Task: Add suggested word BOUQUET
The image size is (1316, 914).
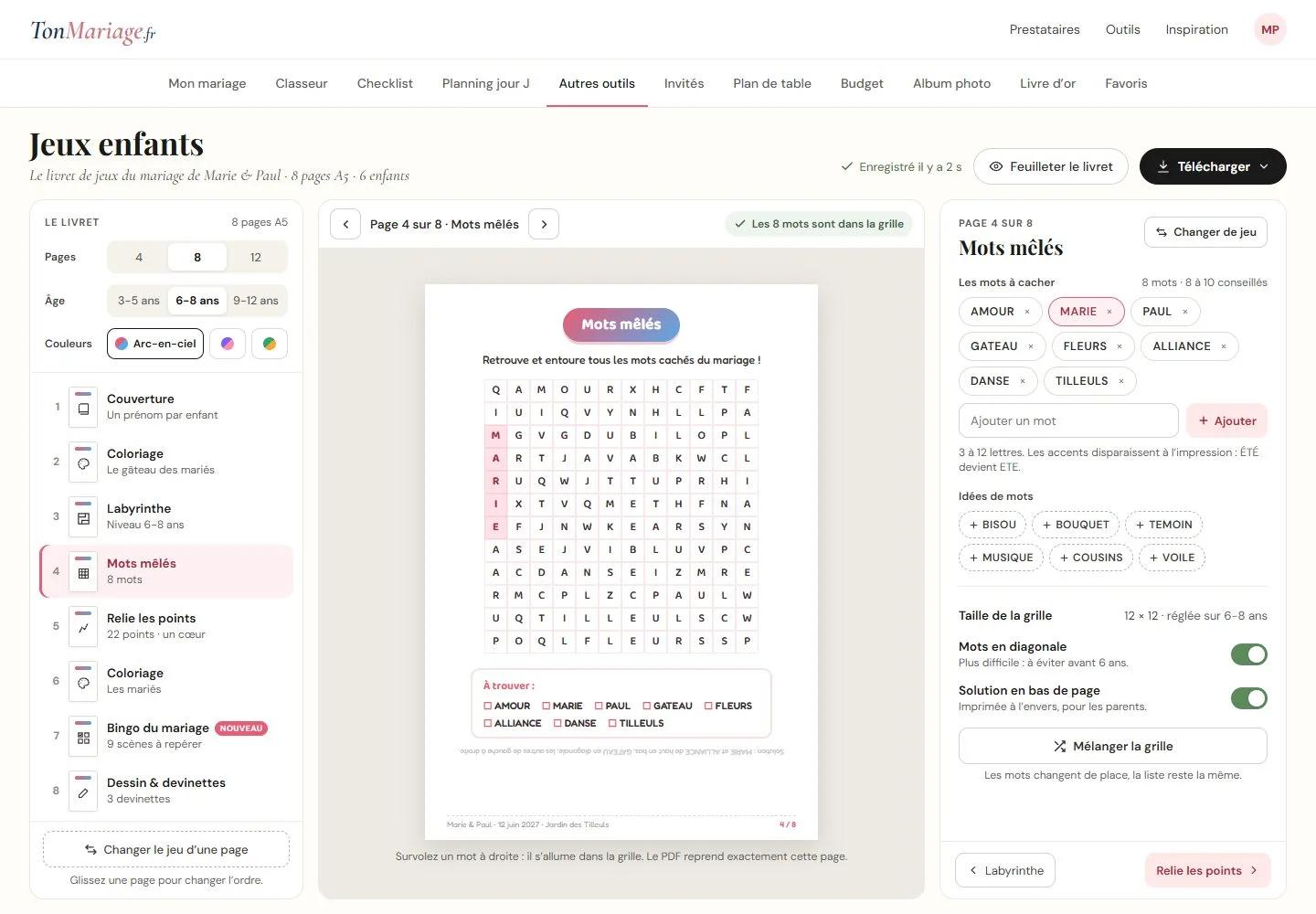Action: 1076,525
